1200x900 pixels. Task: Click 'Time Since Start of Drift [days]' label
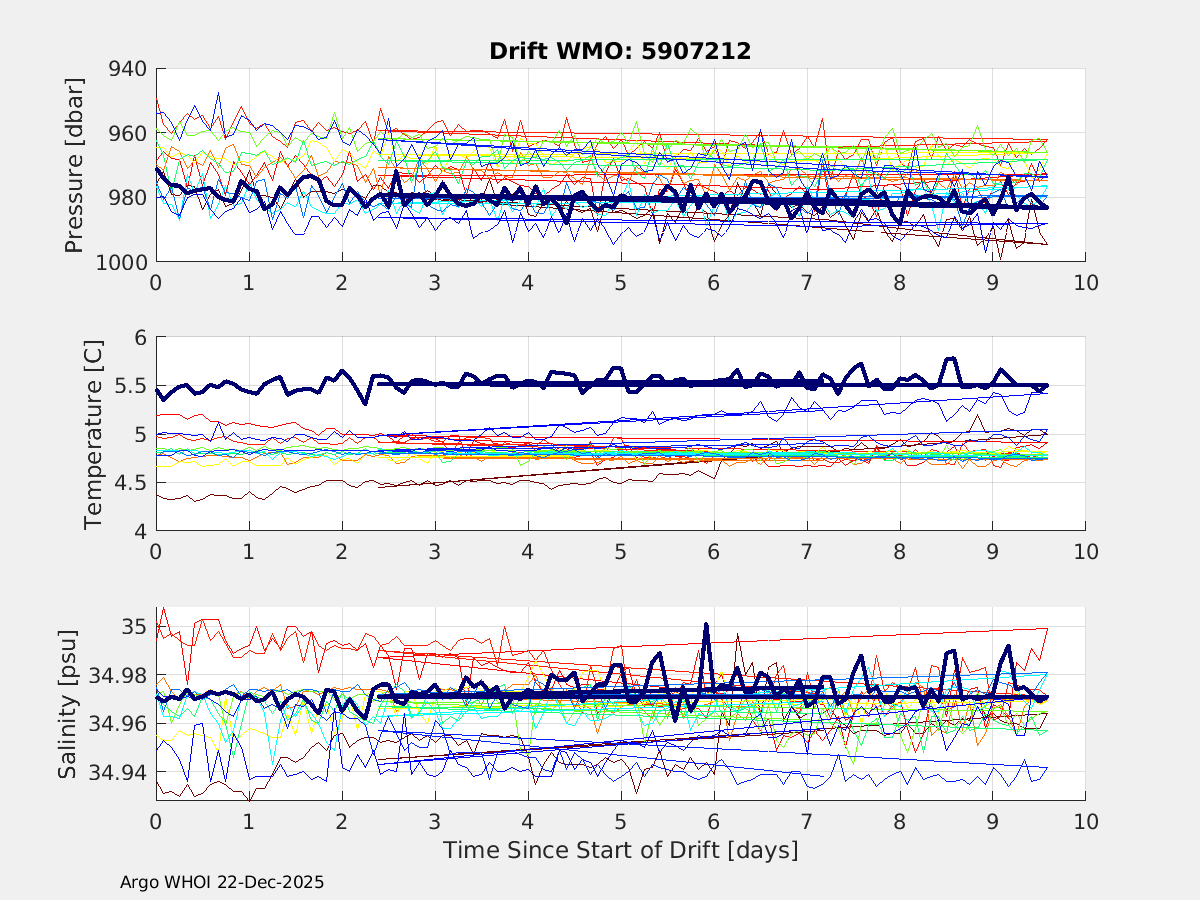620,850
